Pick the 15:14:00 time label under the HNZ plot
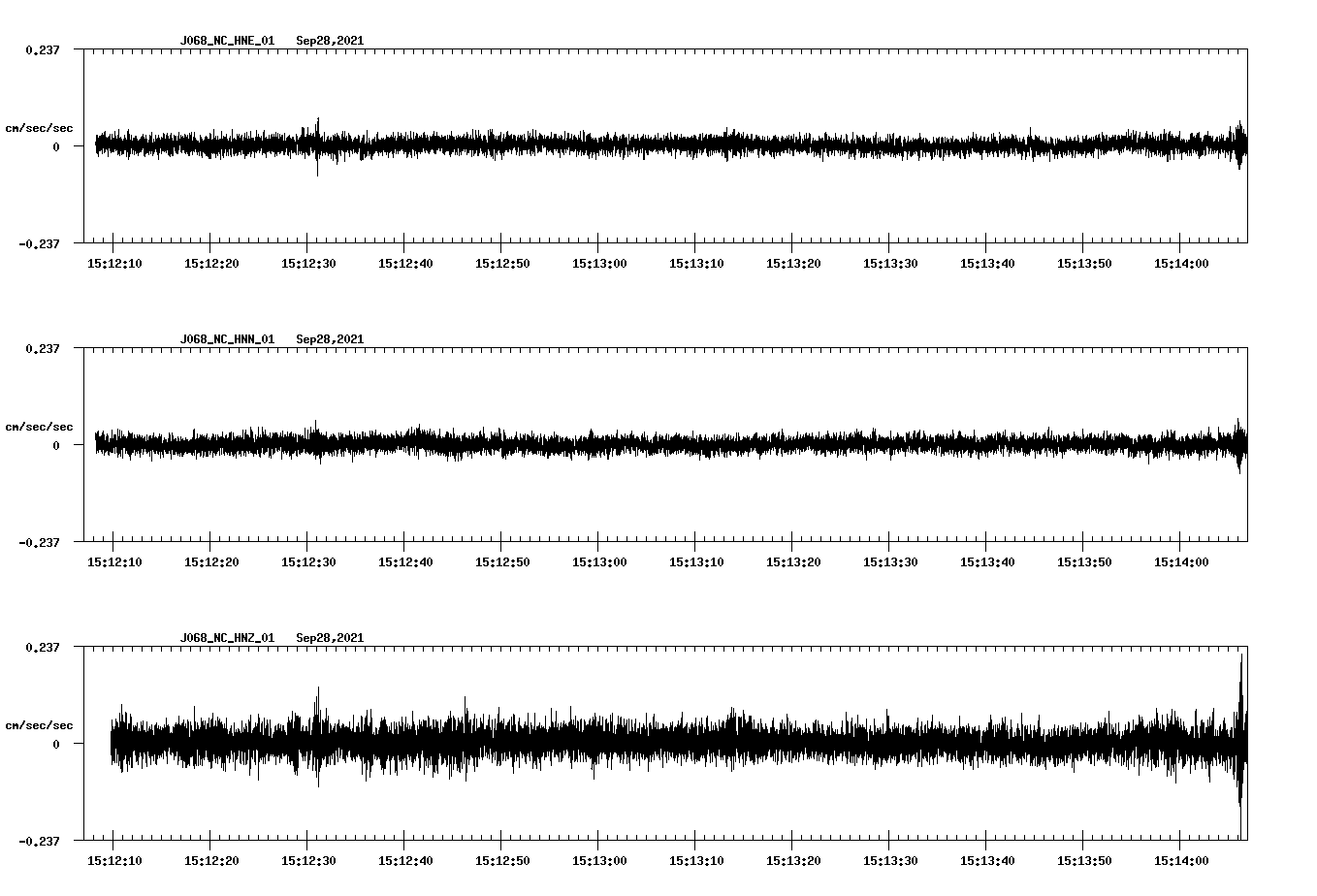Image resolution: width=1317 pixels, height=896 pixels. pyautogui.click(x=1181, y=860)
